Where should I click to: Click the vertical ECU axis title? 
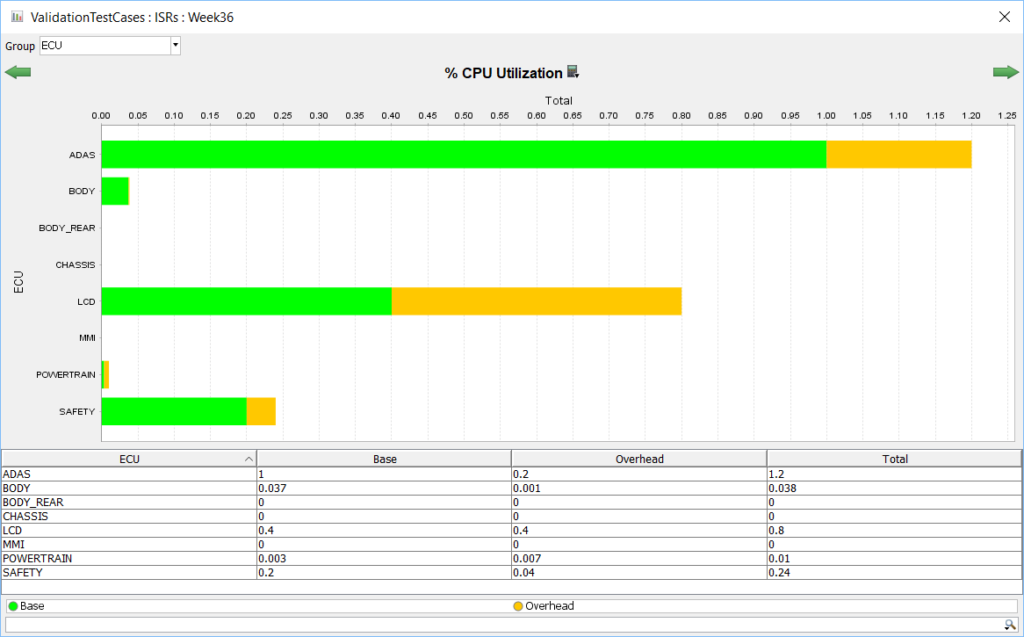pyautogui.click(x=18, y=282)
